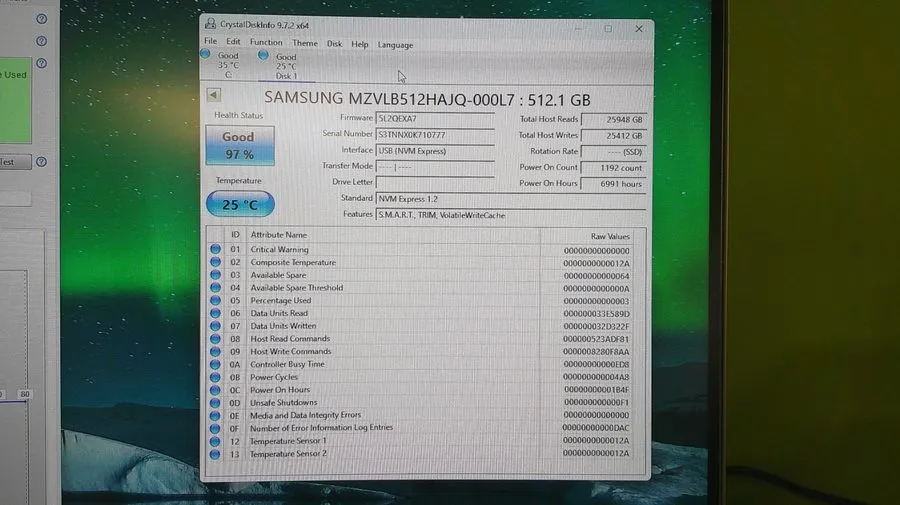The height and width of the screenshot is (505, 900).
Task: Open the Disk menu
Action: coord(334,44)
